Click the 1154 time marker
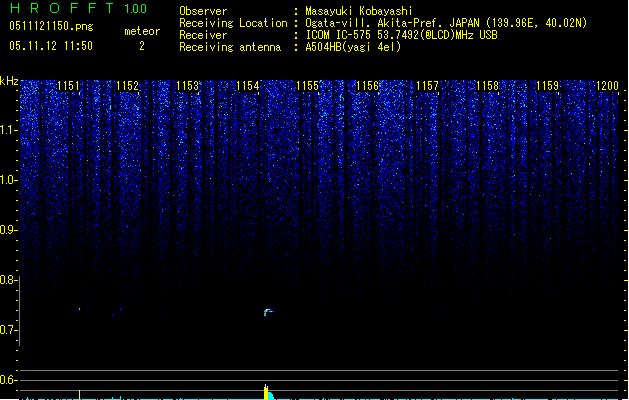 pos(248,85)
